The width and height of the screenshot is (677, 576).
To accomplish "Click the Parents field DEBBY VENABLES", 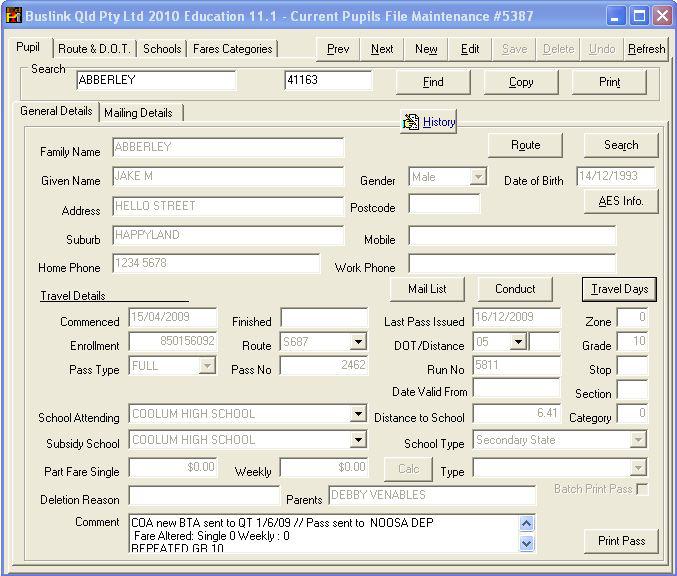I will (432, 495).
